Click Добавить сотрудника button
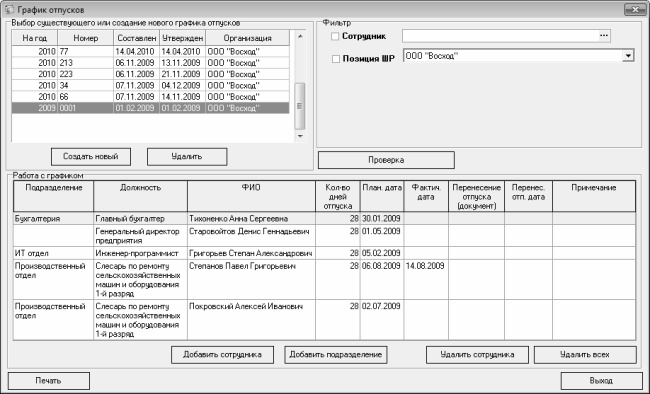Image resolution: width=650 pixels, height=394 pixels. point(223,355)
